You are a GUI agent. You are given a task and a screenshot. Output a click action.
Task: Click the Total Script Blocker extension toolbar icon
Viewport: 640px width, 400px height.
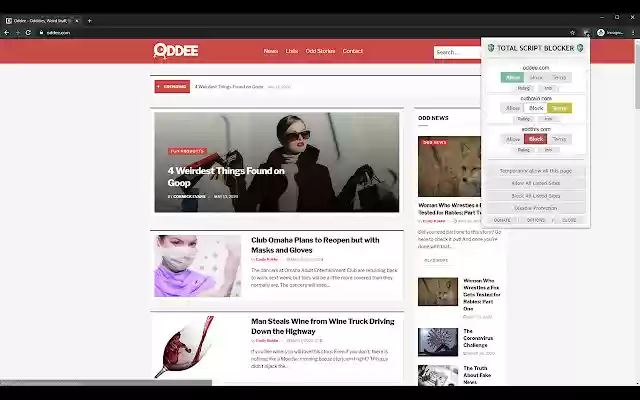pos(585,32)
